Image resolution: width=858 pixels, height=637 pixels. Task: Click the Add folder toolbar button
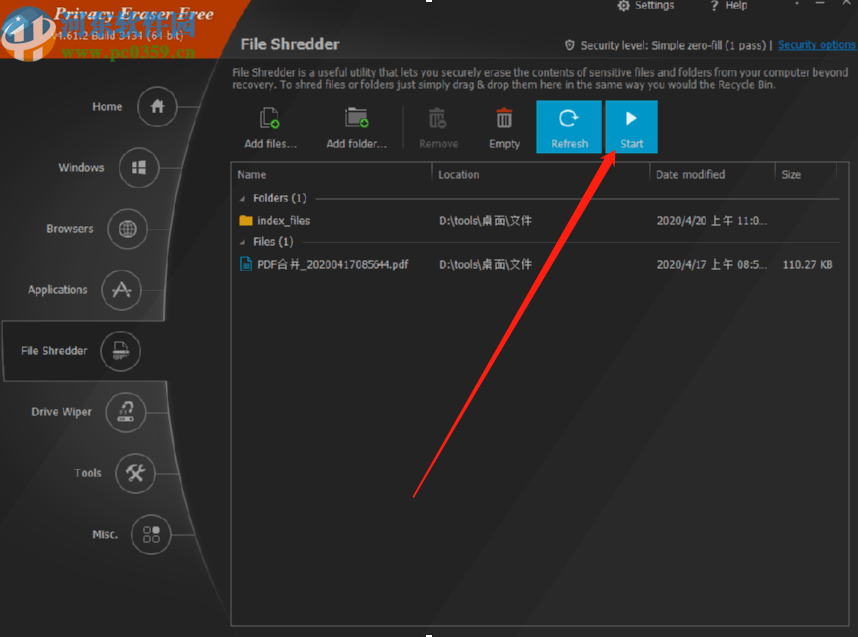357,128
